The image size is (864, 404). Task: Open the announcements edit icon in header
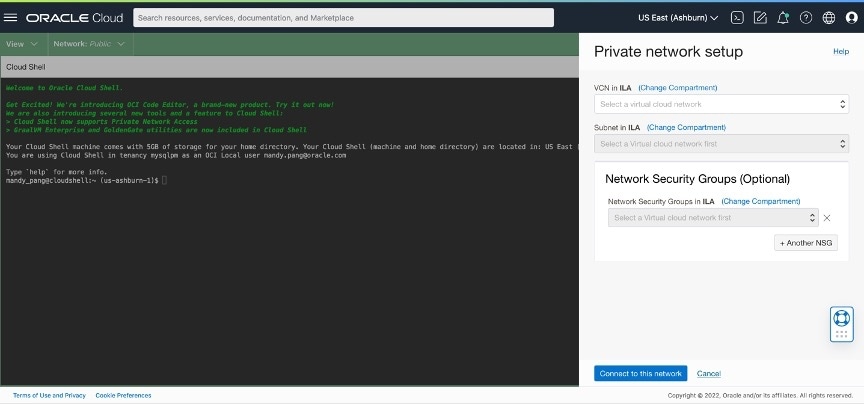tap(760, 18)
